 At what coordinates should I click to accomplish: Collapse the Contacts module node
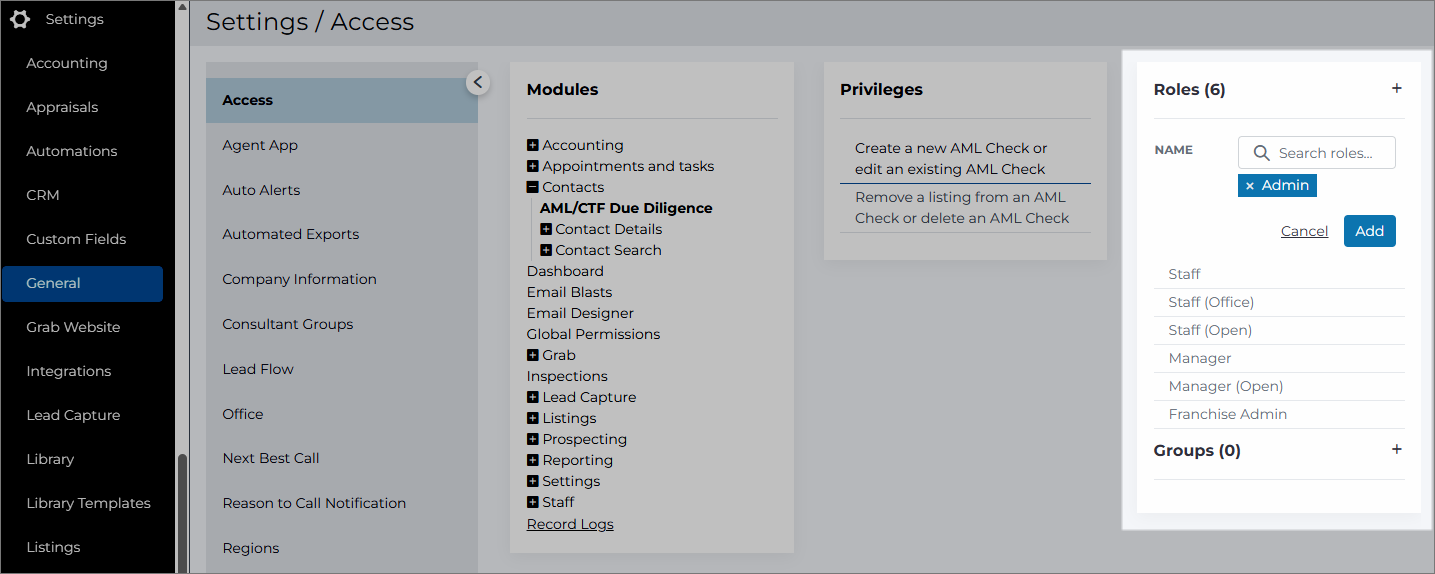point(533,187)
